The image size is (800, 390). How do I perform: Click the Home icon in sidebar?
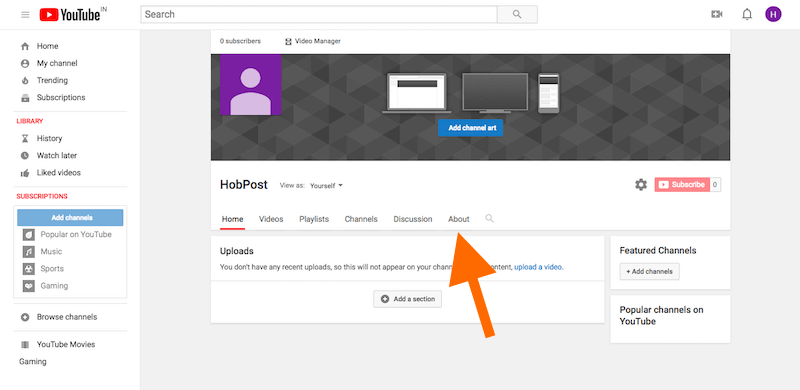(x=24, y=46)
